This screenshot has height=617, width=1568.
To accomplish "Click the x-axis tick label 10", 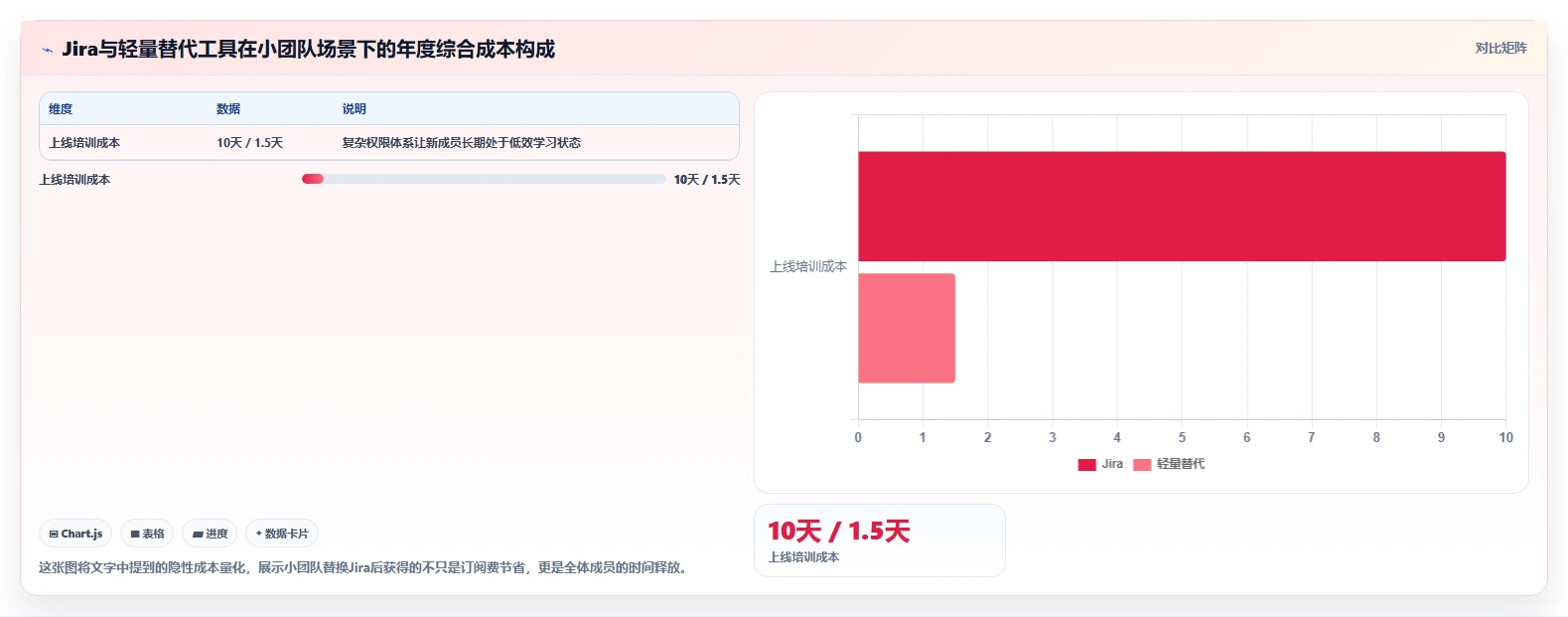I will 1505,437.
